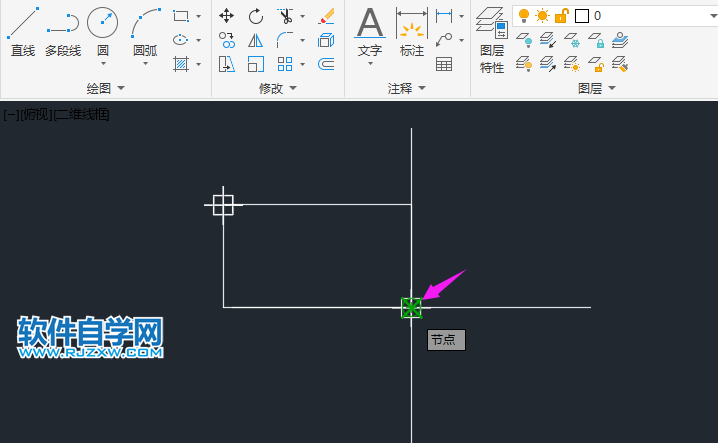718x443 pixels.
Task: Select the Mirror tool icon
Action: point(256,40)
